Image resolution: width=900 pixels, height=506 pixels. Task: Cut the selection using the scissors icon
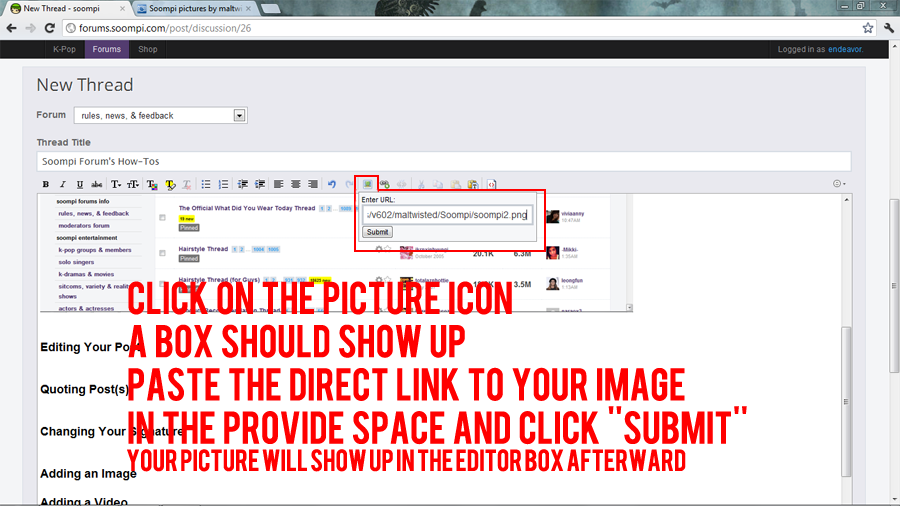click(421, 184)
